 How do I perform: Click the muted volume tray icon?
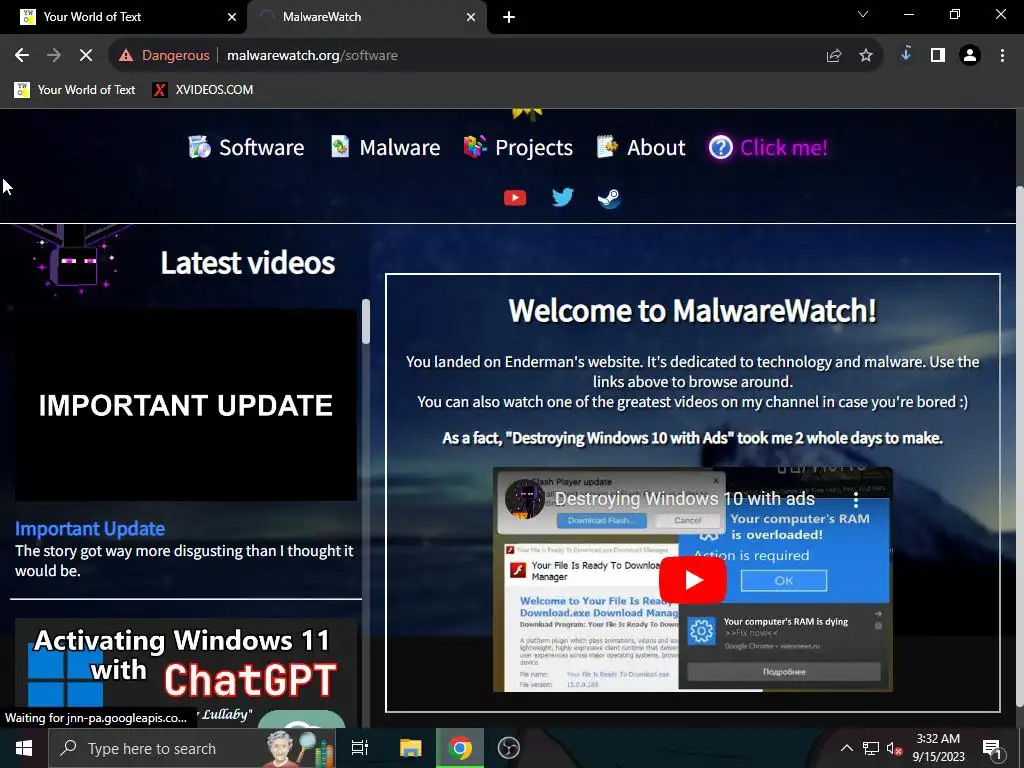click(x=894, y=748)
